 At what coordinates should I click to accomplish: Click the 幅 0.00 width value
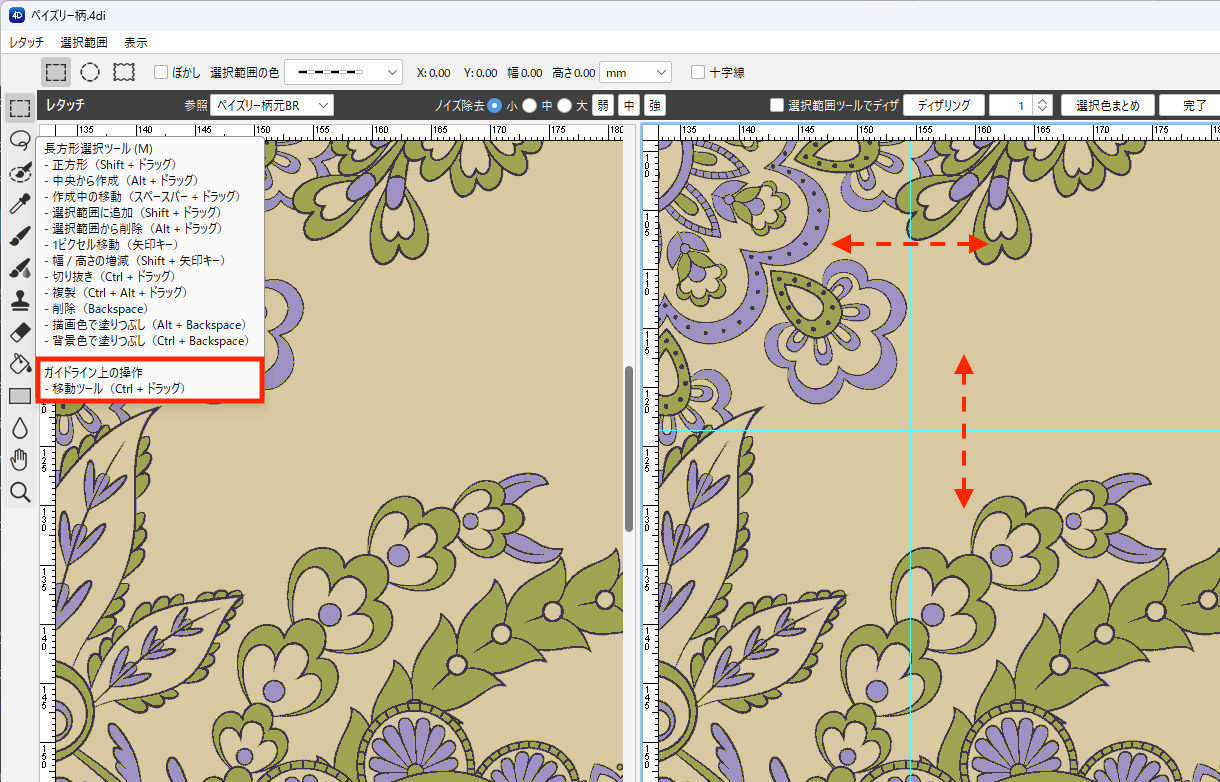click(524, 72)
